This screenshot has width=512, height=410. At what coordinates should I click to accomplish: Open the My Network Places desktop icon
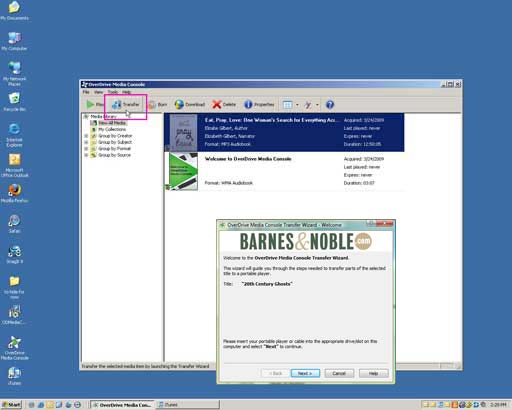pos(14,74)
